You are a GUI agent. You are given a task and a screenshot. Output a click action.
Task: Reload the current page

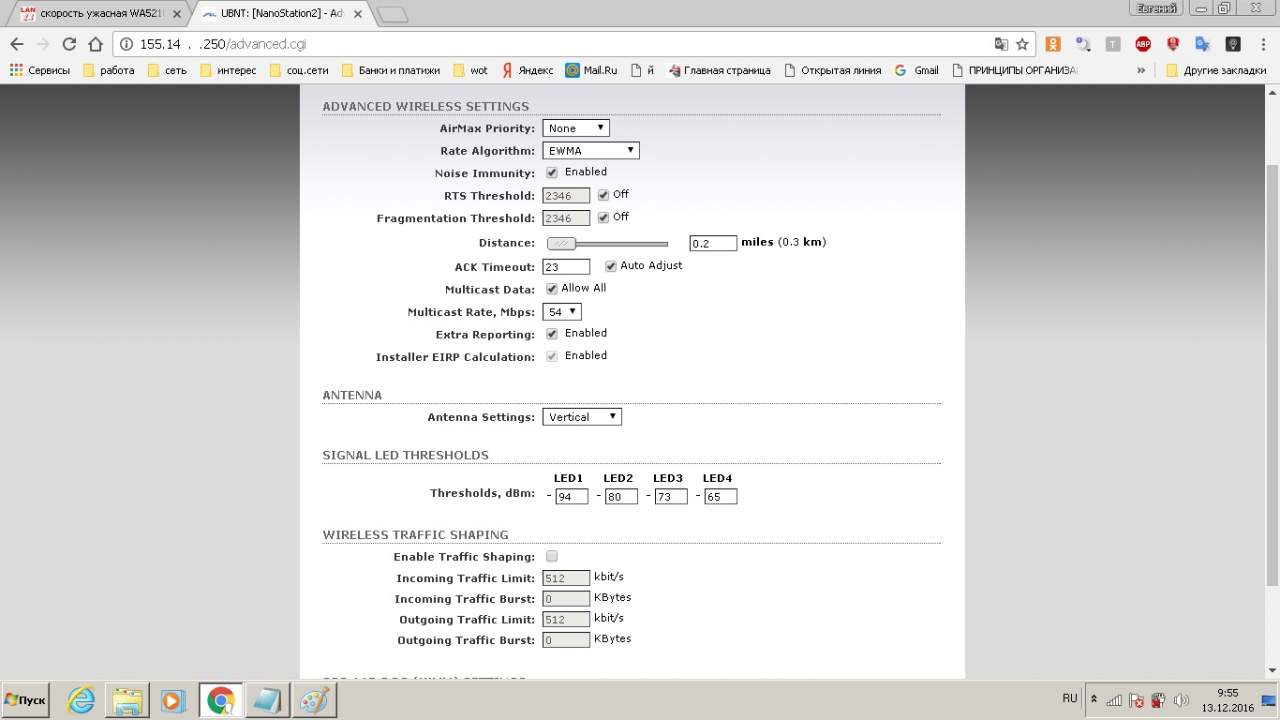69,44
